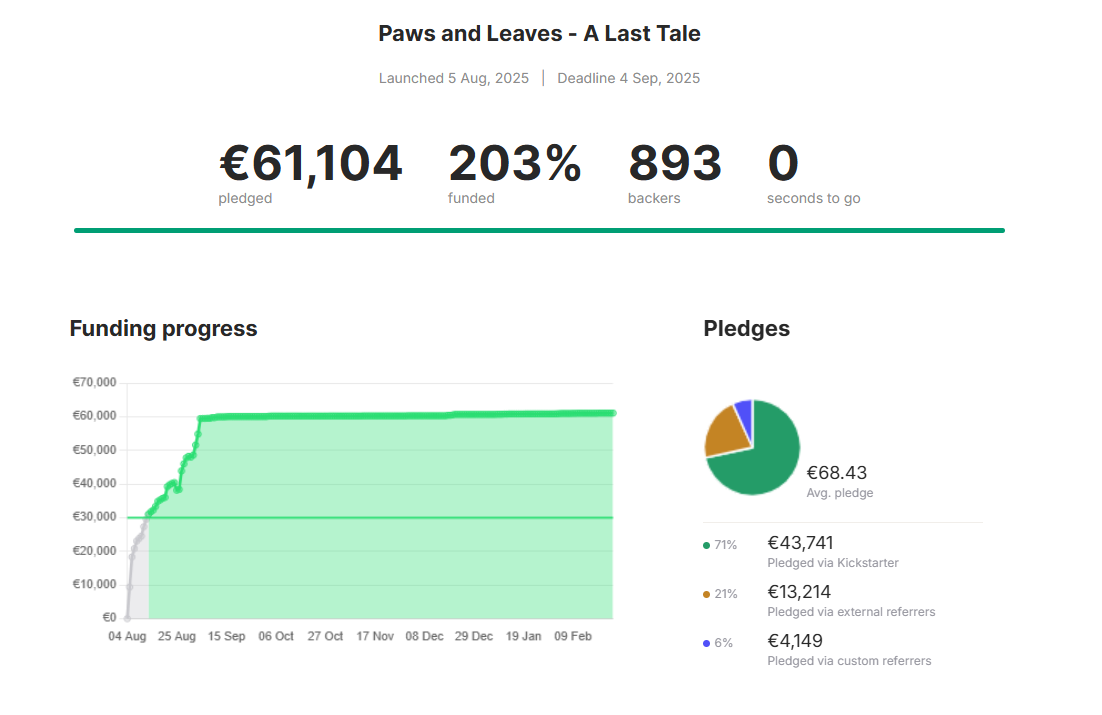
Task: Click the green dot beside 71%
Action: pyautogui.click(x=707, y=546)
